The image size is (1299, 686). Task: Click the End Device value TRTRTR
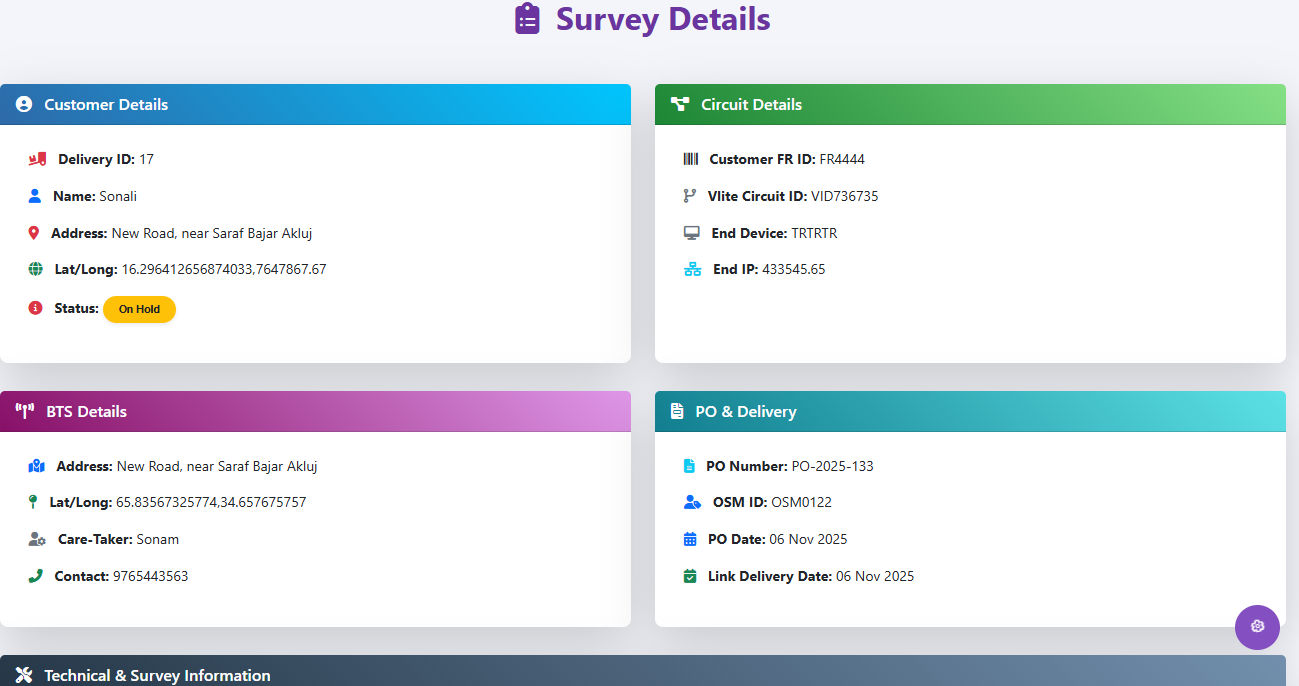pyautogui.click(x=814, y=233)
